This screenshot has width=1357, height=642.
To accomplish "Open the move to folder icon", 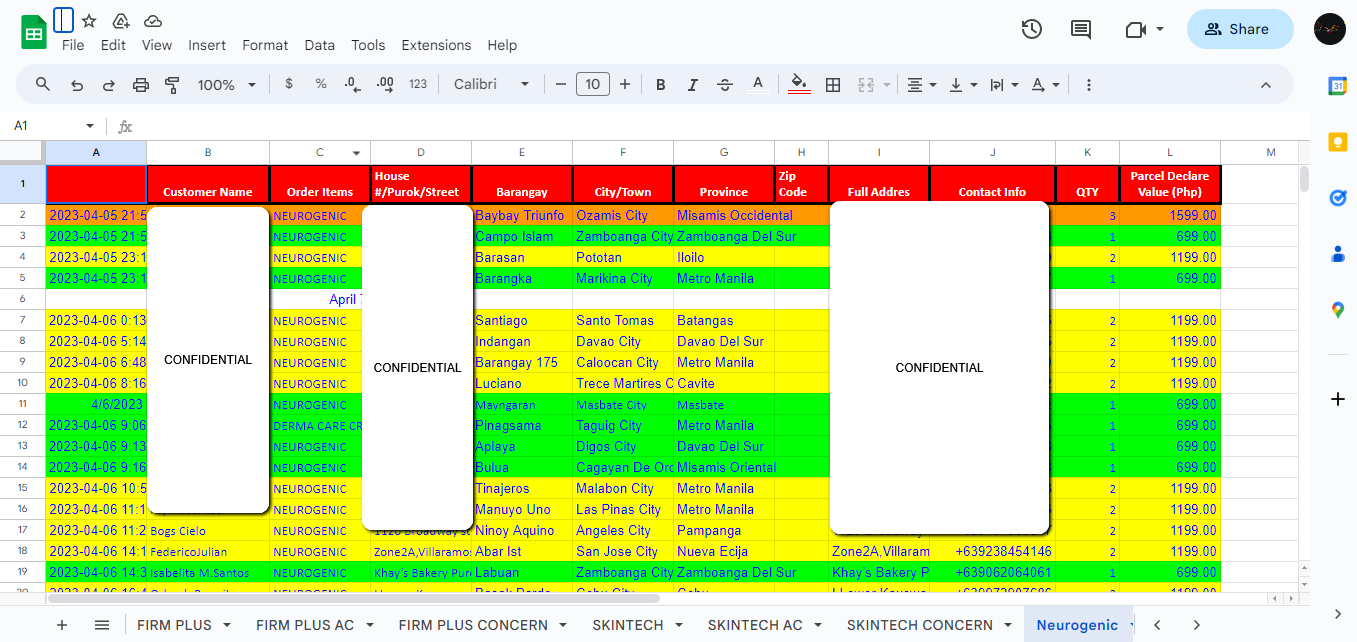I will point(121,21).
